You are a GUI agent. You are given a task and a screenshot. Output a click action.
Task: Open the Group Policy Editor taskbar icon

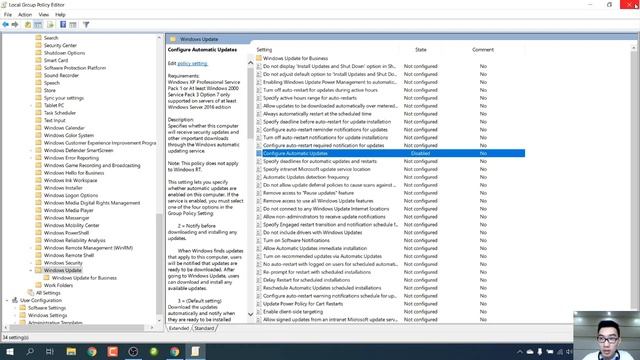click(x=195, y=351)
